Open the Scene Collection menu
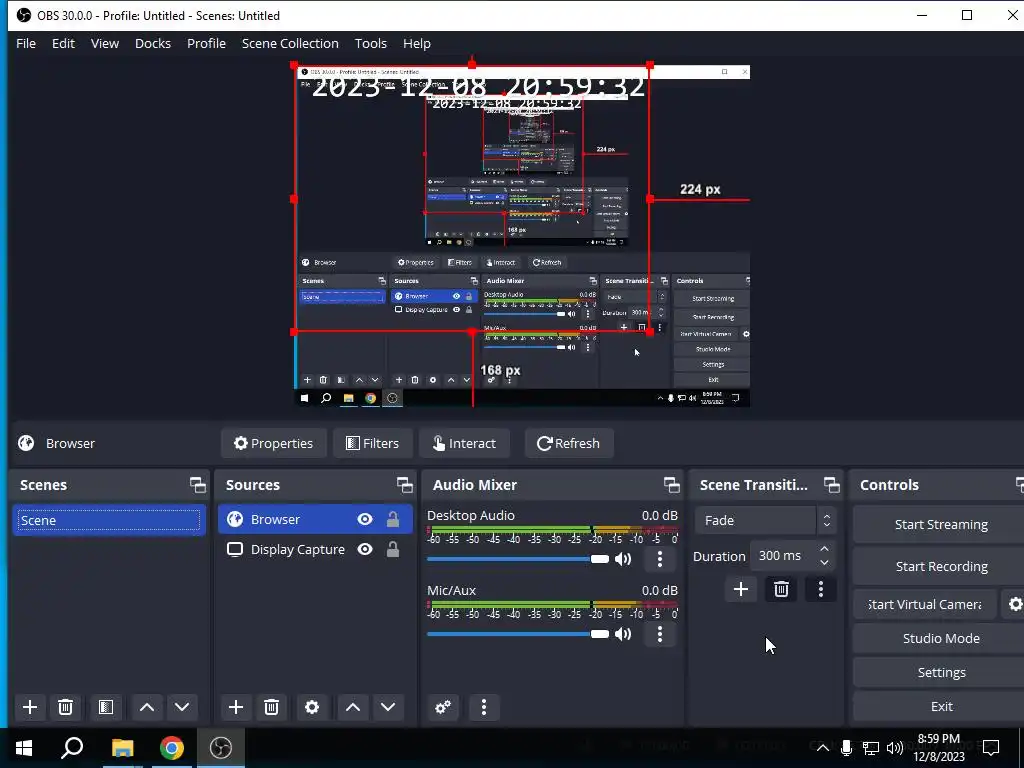Viewport: 1024px width, 768px height. 290,43
